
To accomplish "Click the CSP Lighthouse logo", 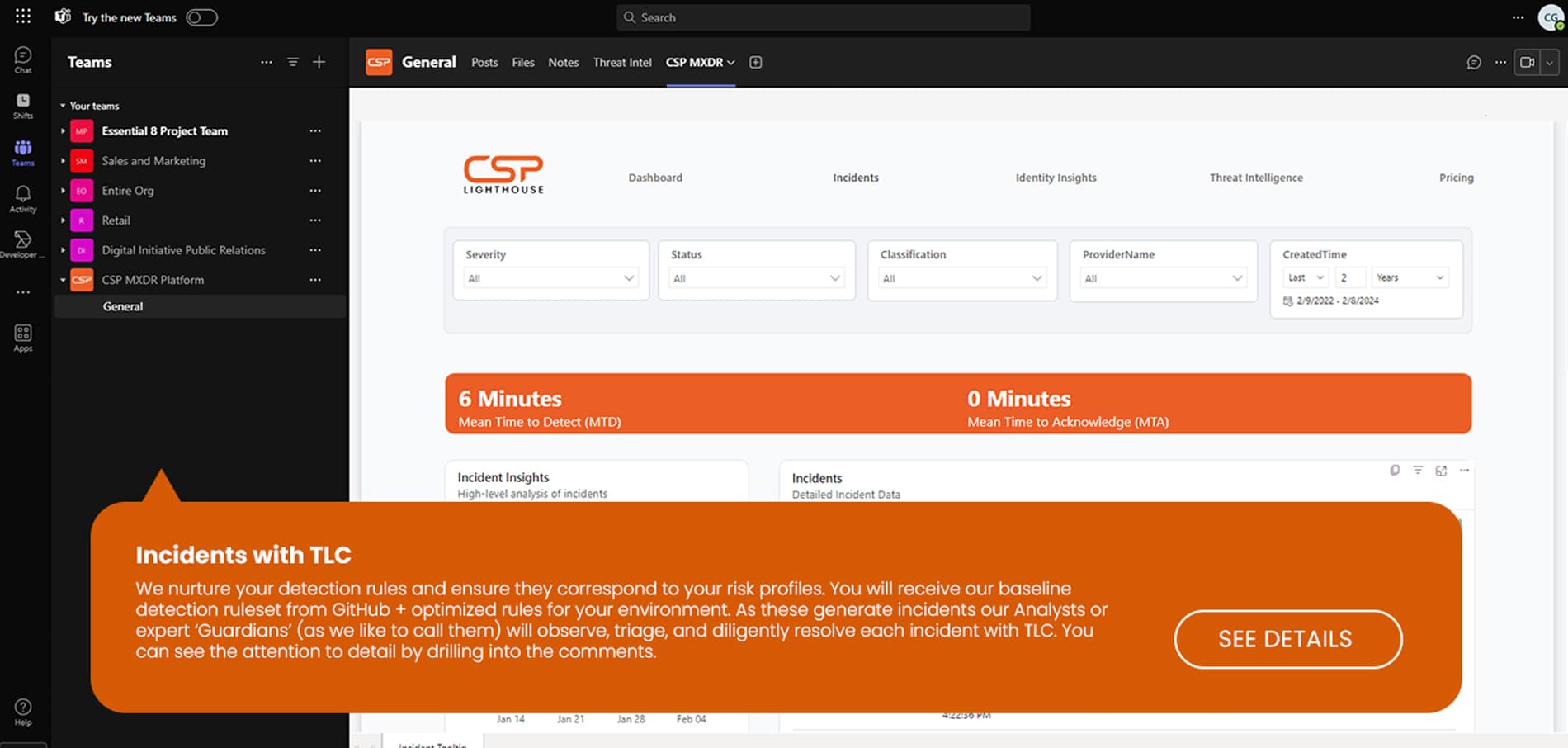I will pos(503,174).
